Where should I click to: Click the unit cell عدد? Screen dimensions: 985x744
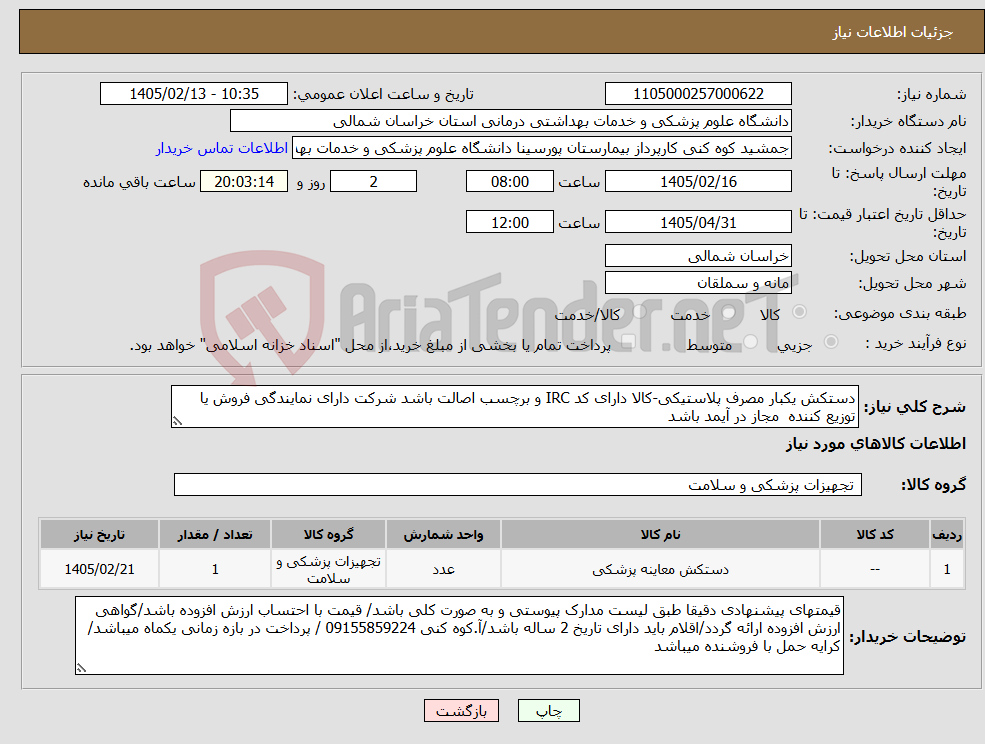click(444, 569)
